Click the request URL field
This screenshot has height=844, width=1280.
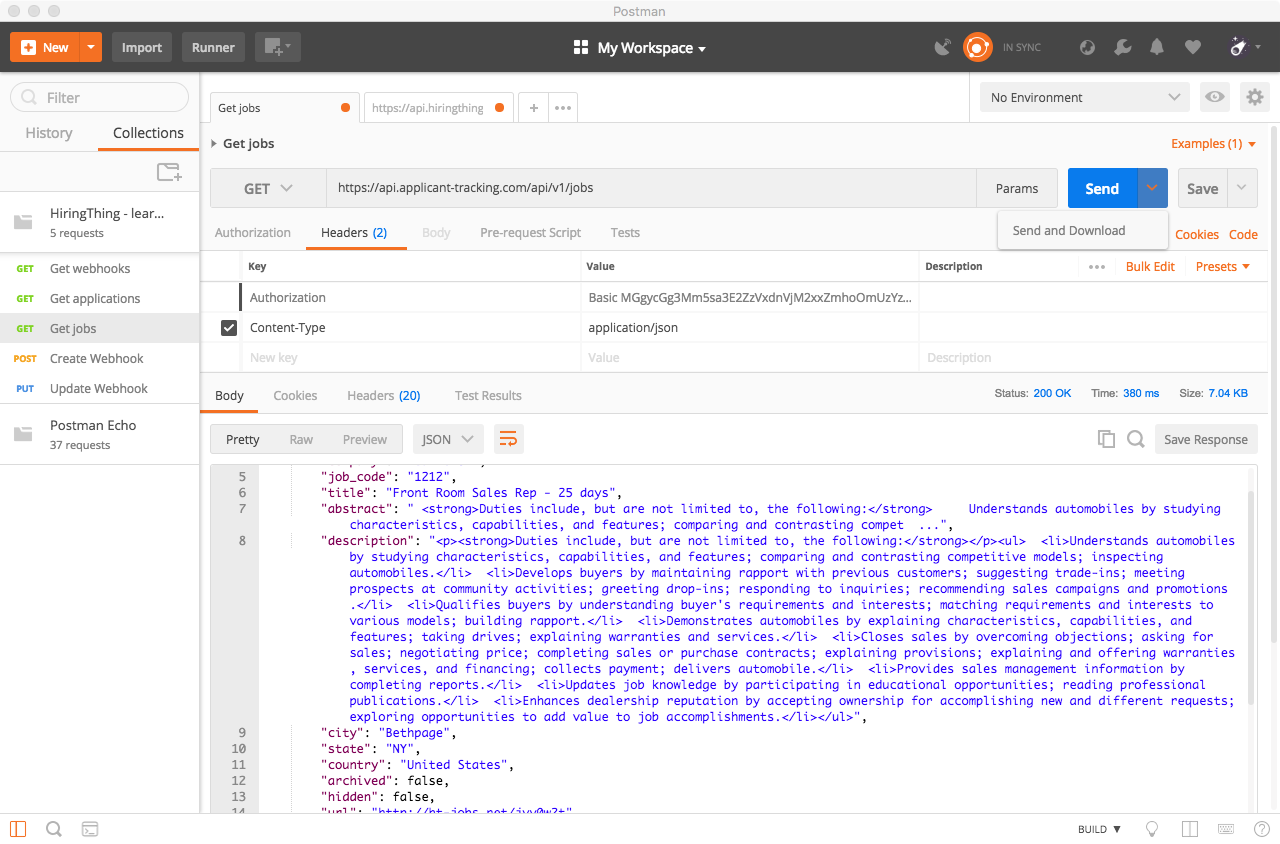[x=651, y=188]
